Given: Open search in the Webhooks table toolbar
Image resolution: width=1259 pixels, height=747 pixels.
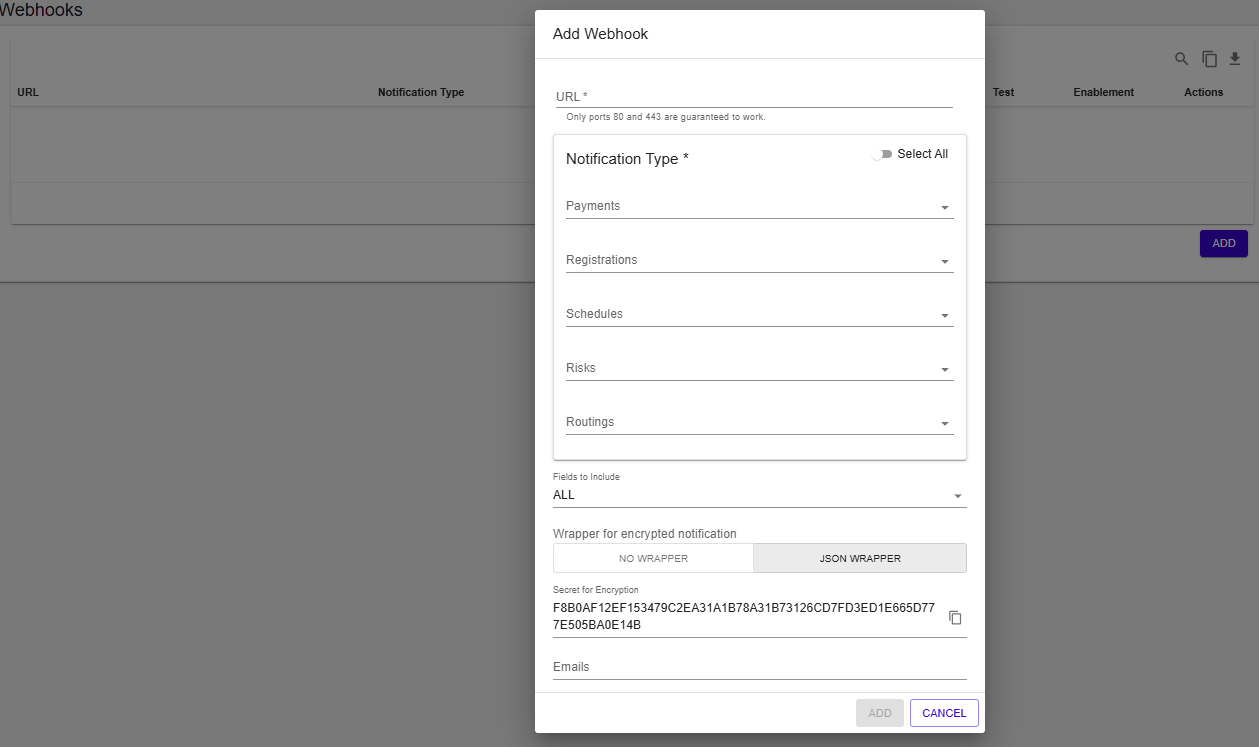Looking at the screenshot, I should coord(1181,59).
